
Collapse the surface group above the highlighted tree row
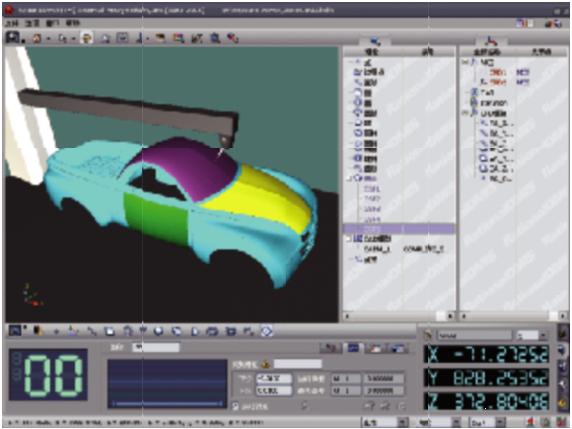(x=349, y=179)
